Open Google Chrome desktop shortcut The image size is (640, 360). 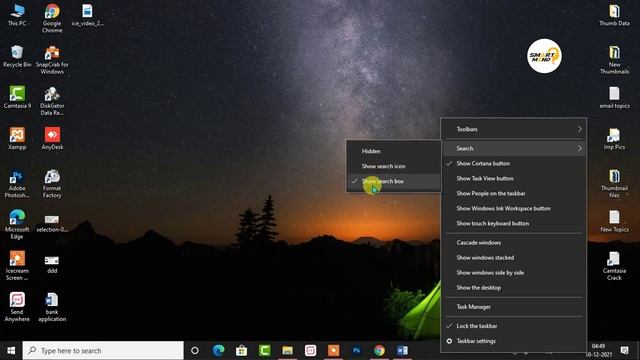52,18
